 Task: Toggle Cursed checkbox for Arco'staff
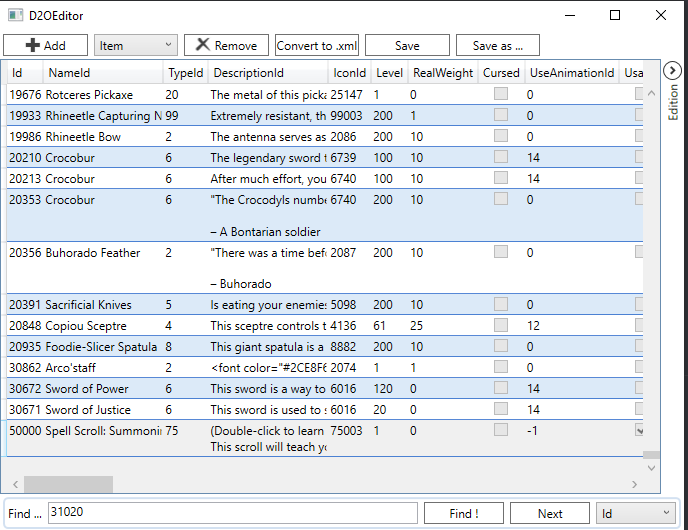(x=501, y=367)
